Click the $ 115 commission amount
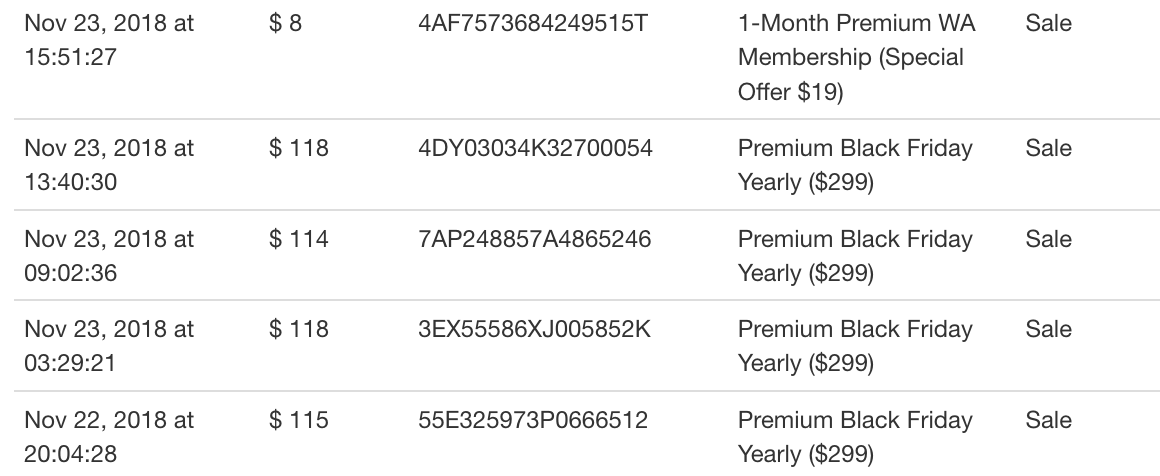The height and width of the screenshot is (476, 1160). [299, 420]
